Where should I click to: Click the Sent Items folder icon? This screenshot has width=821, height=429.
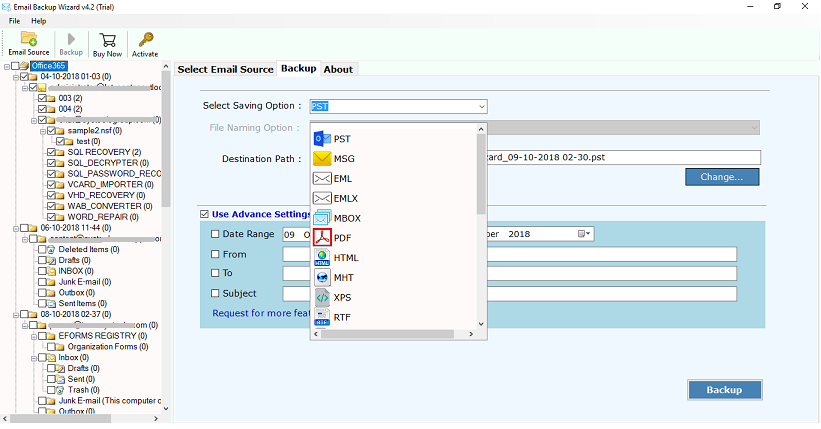pyautogui.click(x=51, y=304)
